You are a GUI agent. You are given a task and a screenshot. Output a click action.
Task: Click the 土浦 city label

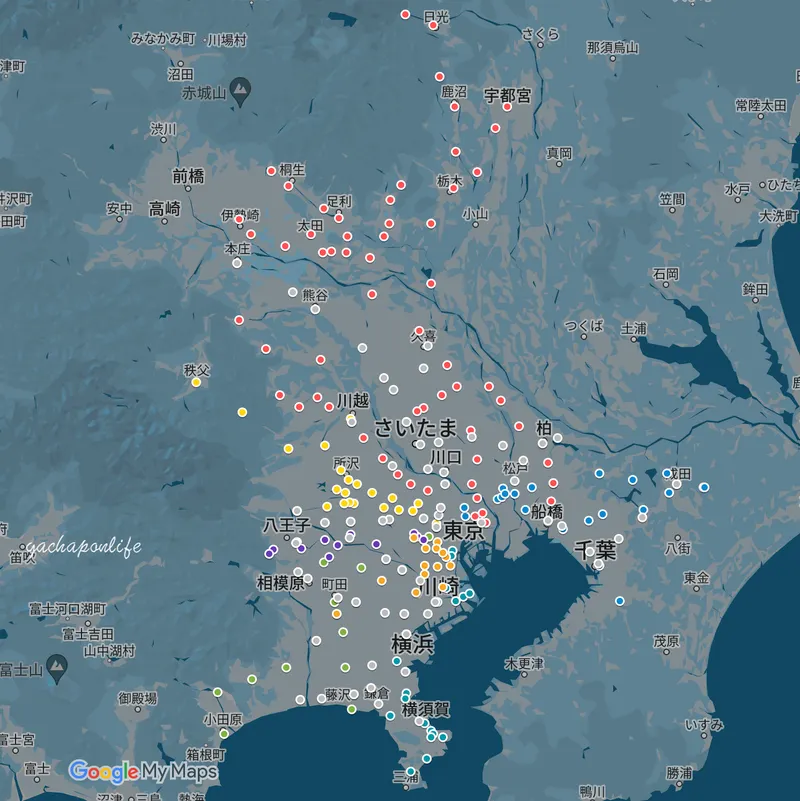[633, 328]
